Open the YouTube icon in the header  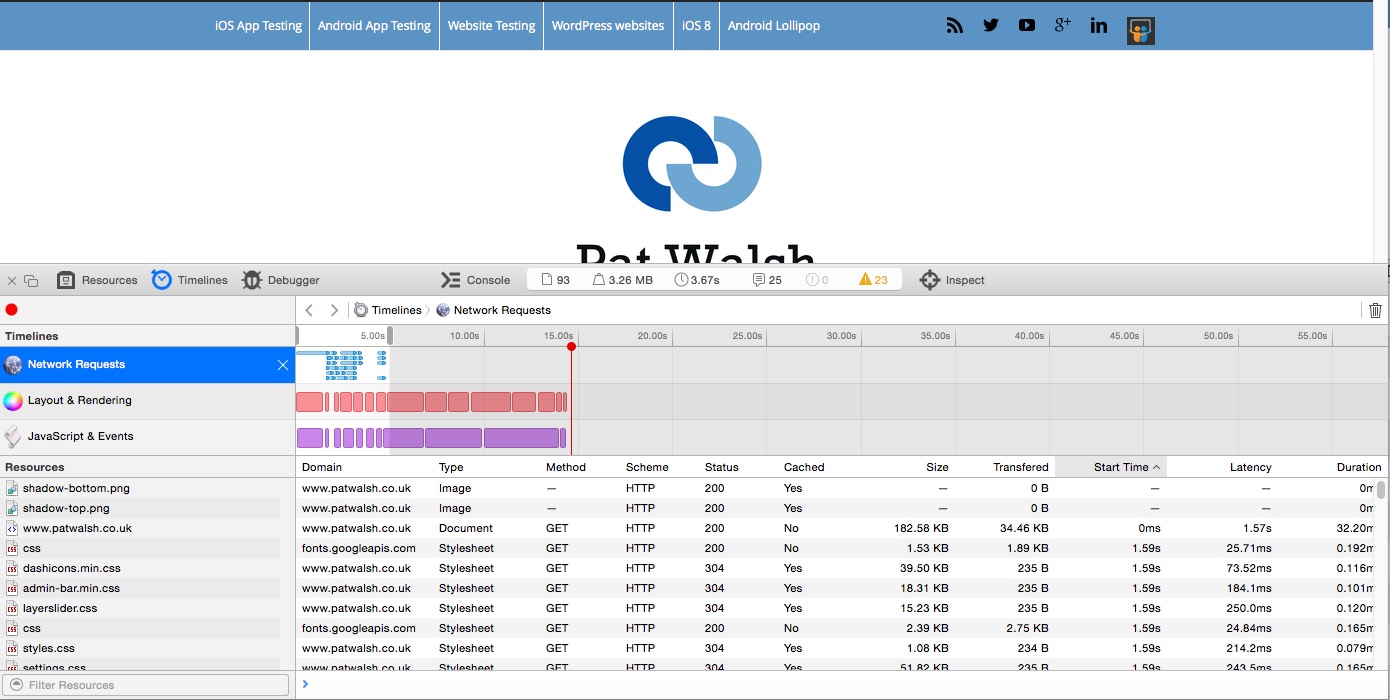tap(1026, 26)
